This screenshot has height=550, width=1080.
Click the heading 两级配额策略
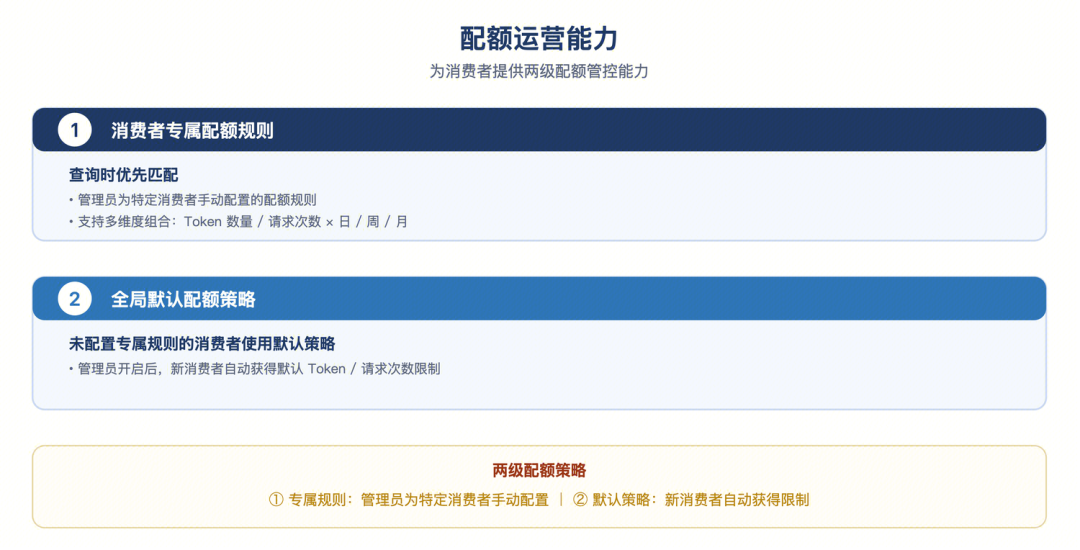[x=539, y=471]
